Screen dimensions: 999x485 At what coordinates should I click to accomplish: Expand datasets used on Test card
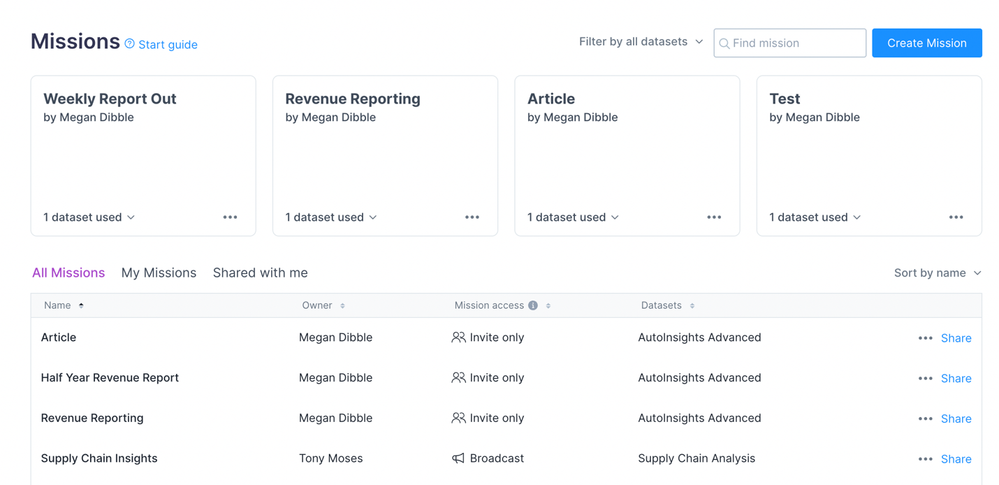(816, 217)
